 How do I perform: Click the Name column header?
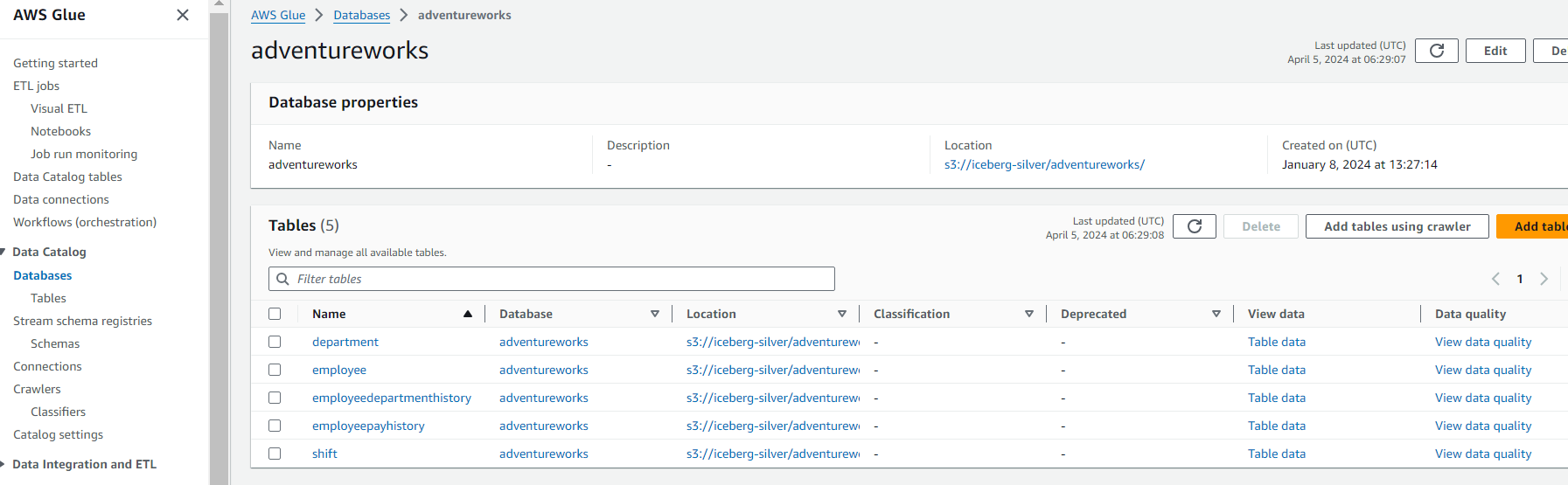pyautogui.click(x=329, y=314)
